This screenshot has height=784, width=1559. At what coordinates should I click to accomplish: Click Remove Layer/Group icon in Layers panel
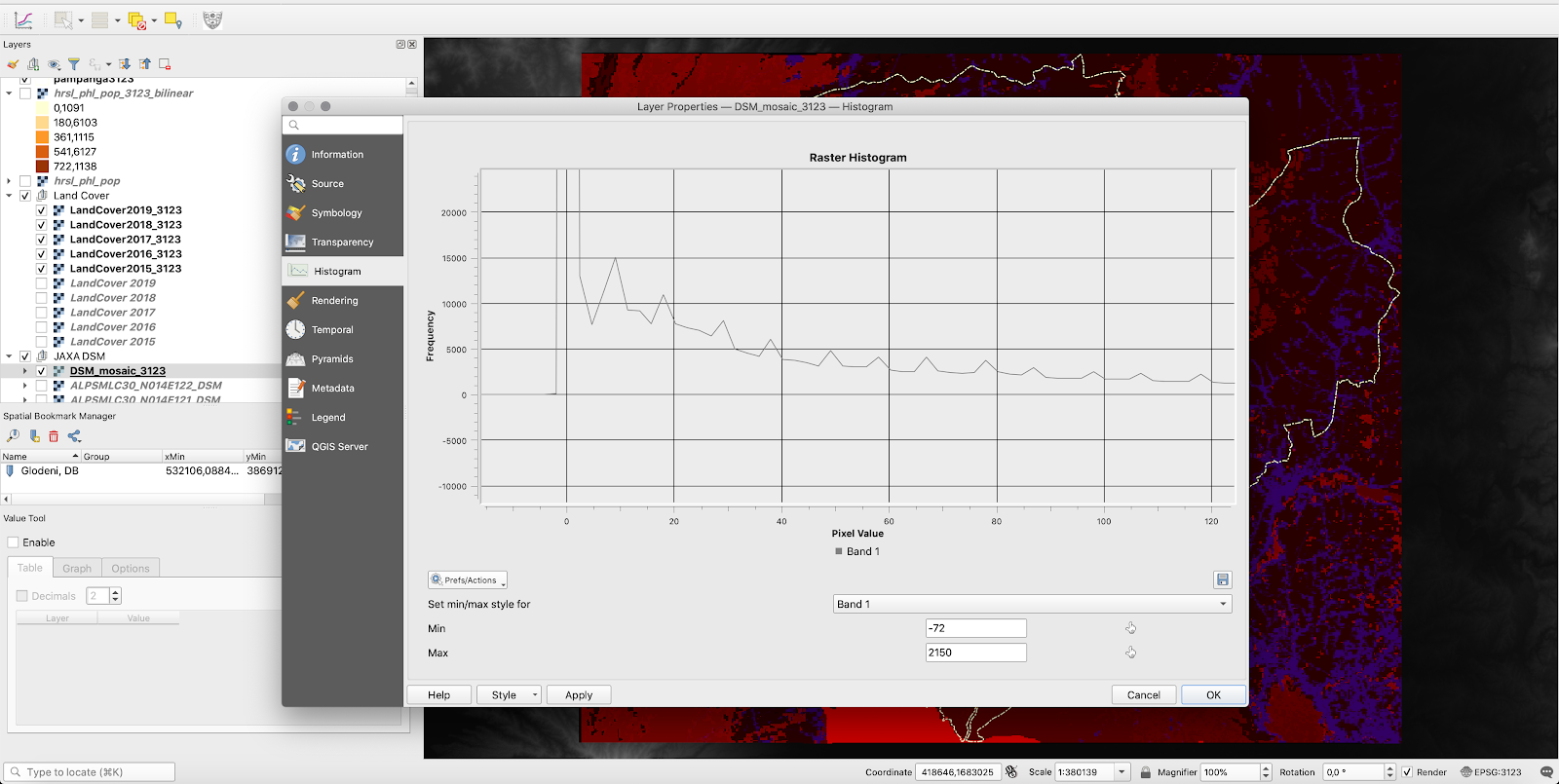pos(165,64)
